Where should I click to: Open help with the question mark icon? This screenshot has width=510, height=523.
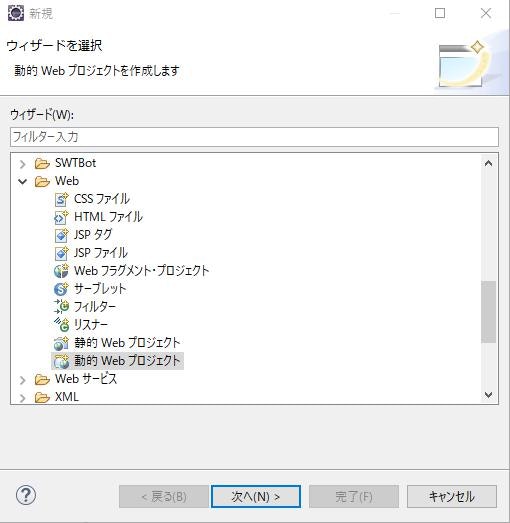point(26,495)
